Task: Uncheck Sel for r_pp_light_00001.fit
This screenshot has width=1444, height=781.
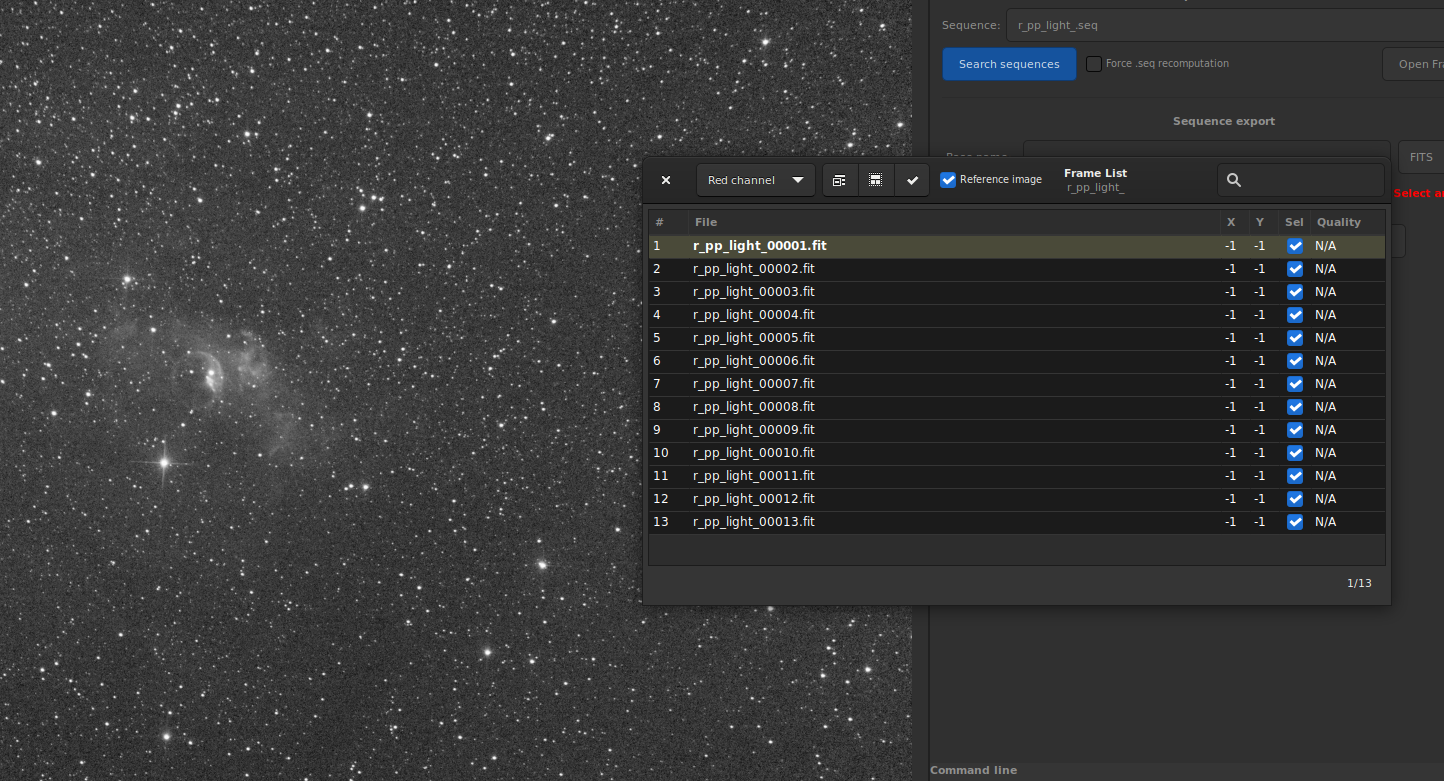Action: [x=1295, y=246]
